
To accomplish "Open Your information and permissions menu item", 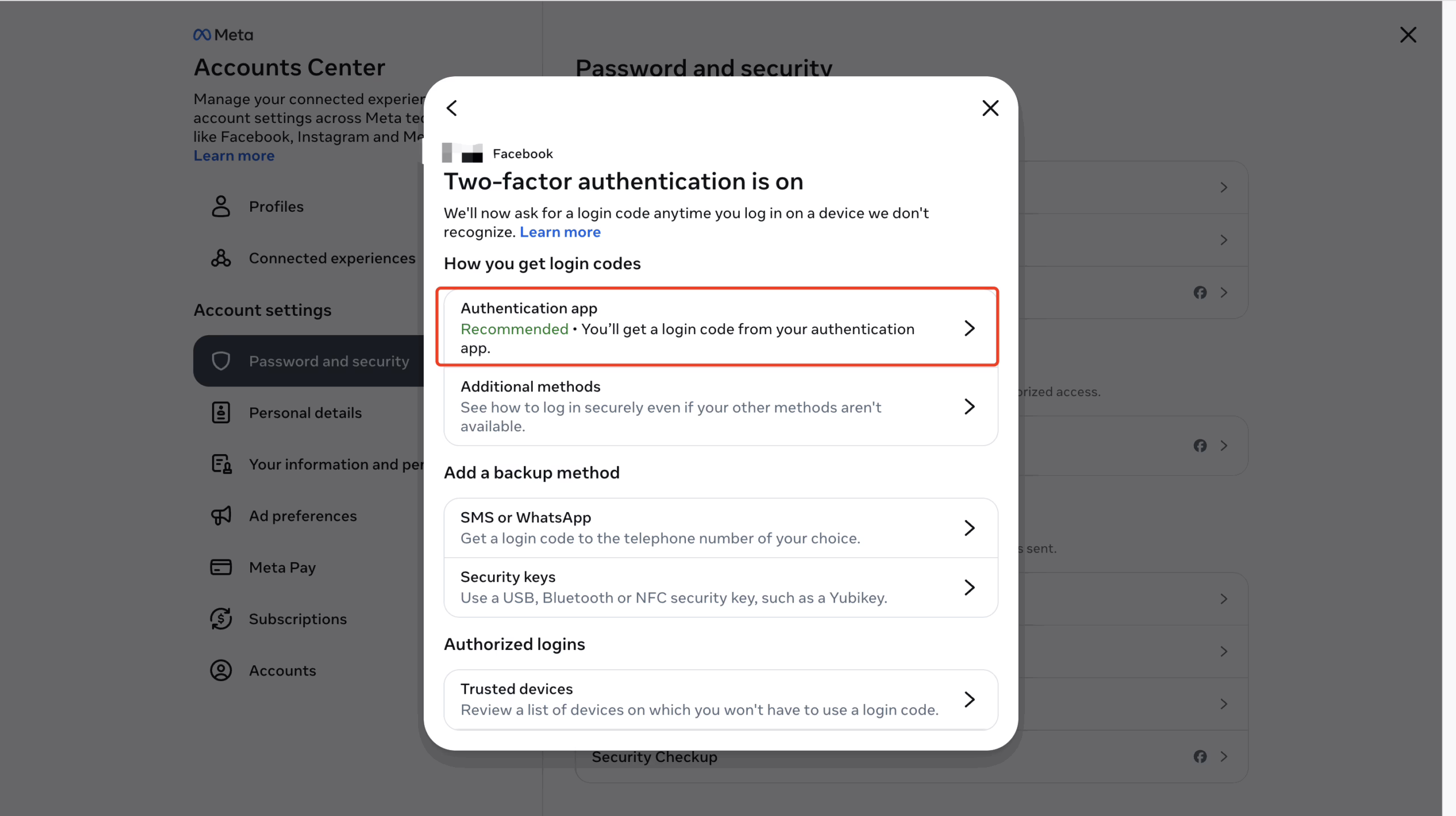I will point(336,464).
